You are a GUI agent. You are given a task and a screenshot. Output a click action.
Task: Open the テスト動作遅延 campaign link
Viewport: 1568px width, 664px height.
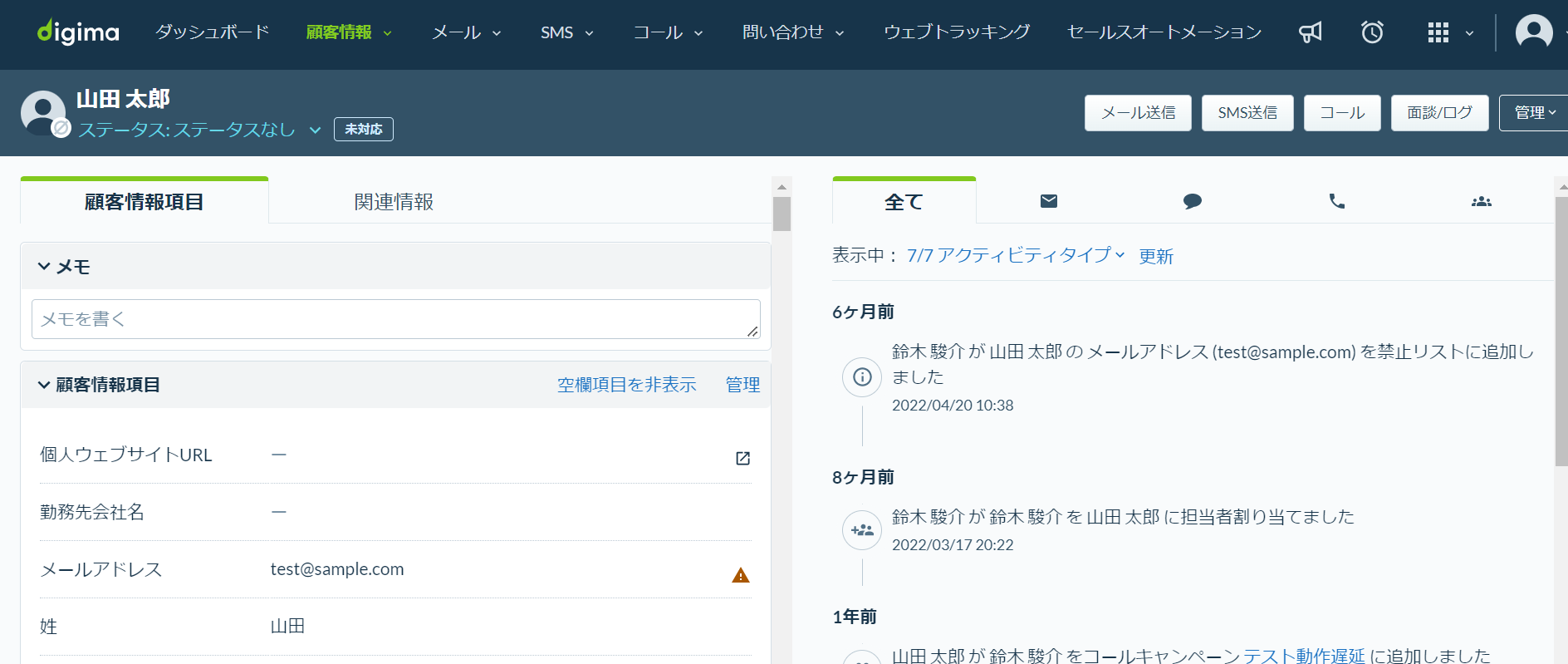click(1304, 656)
